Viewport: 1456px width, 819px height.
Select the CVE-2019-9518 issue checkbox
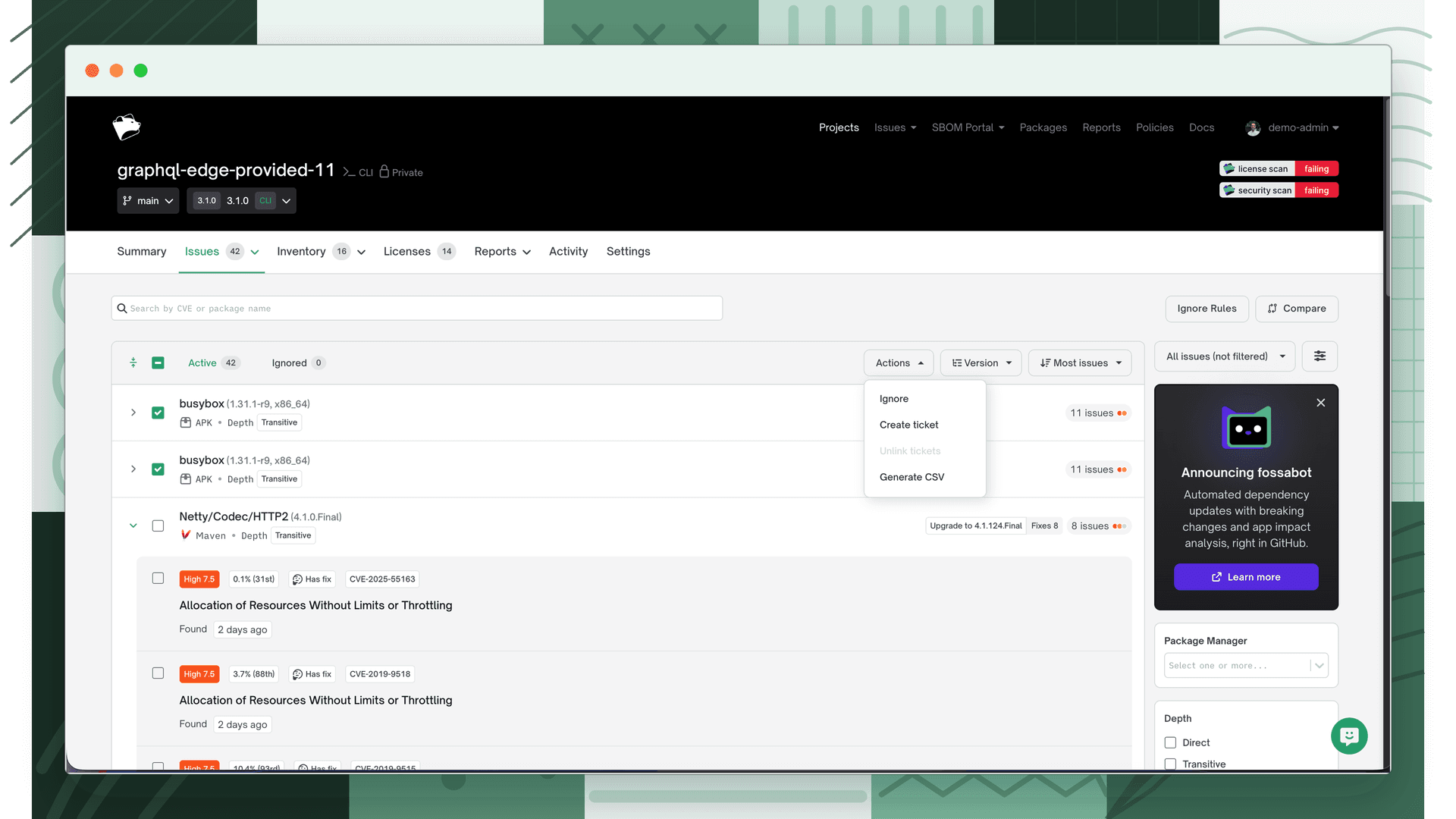click(158, 673)
